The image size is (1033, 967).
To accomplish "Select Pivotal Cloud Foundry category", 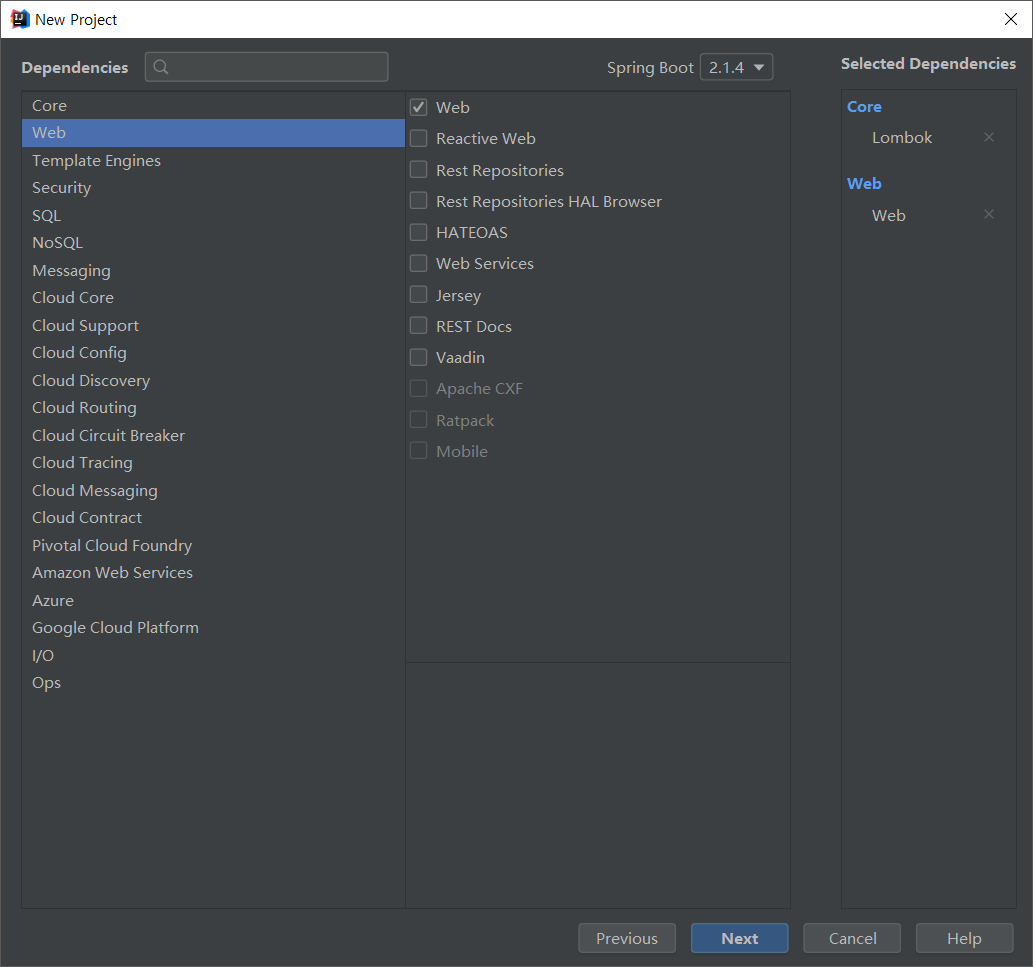I will [x=213, y=545].
